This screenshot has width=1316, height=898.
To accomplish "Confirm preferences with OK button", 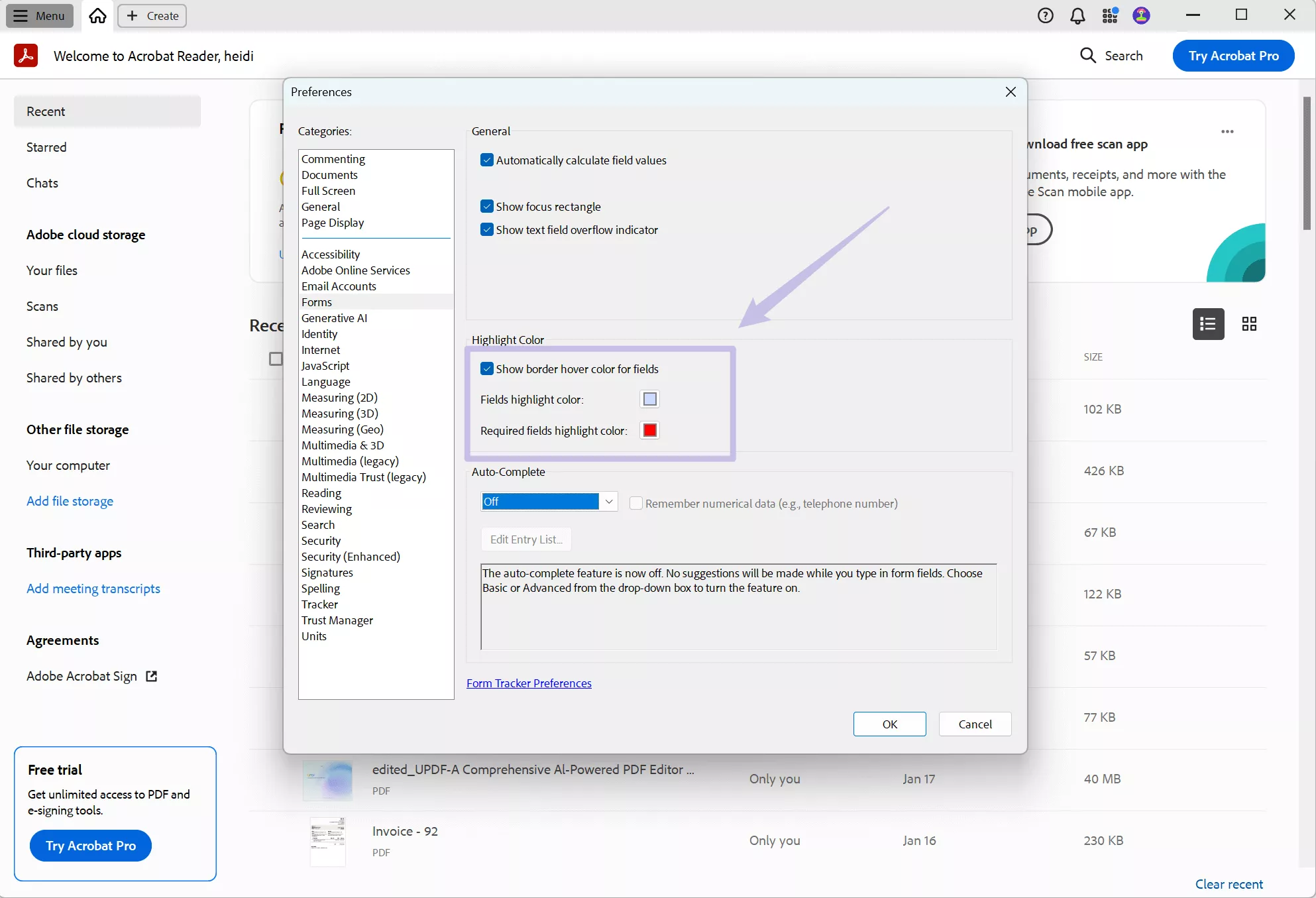I will click(889, 724).
